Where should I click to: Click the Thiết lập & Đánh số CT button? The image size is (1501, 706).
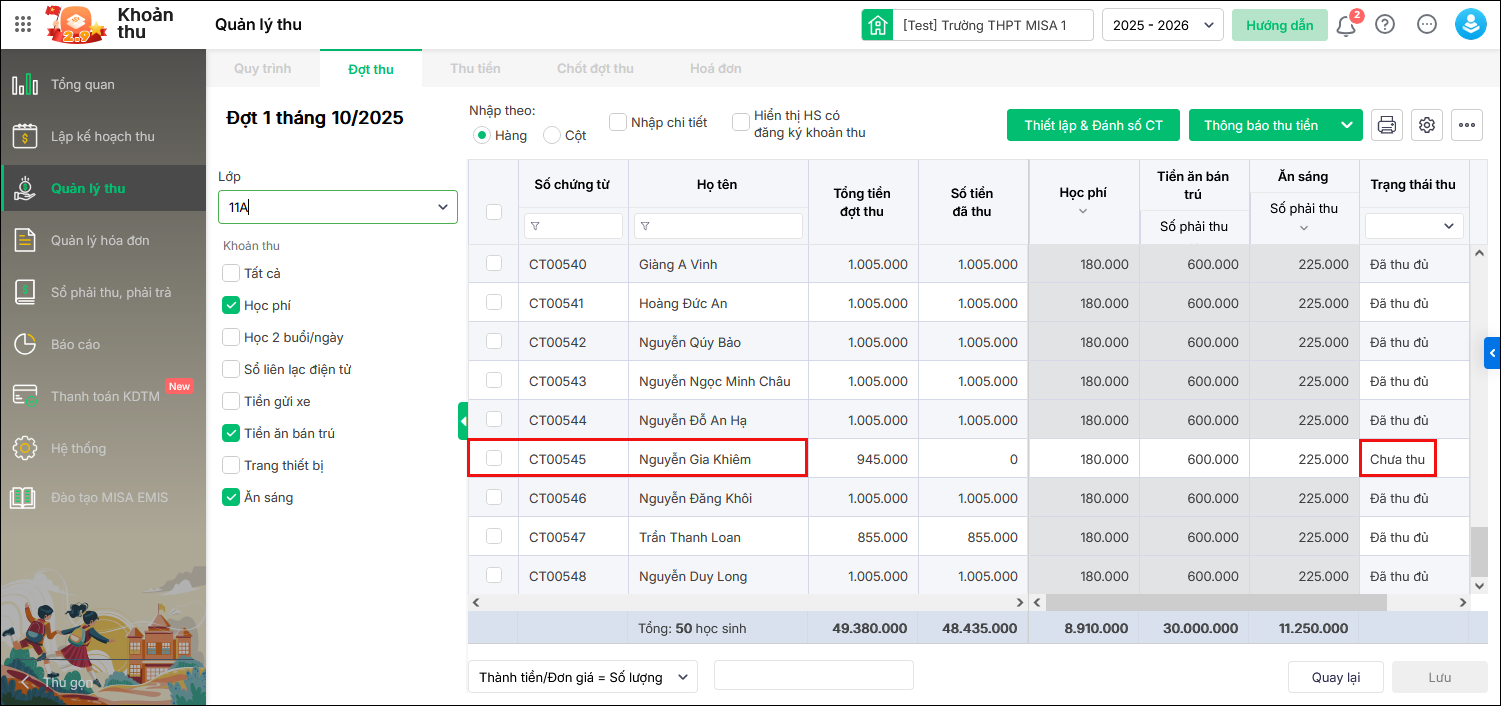point(1093,125)
